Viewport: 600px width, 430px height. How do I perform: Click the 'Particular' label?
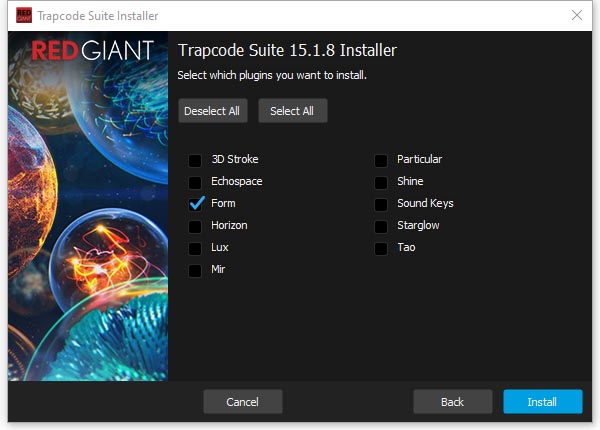click(419, 159)
